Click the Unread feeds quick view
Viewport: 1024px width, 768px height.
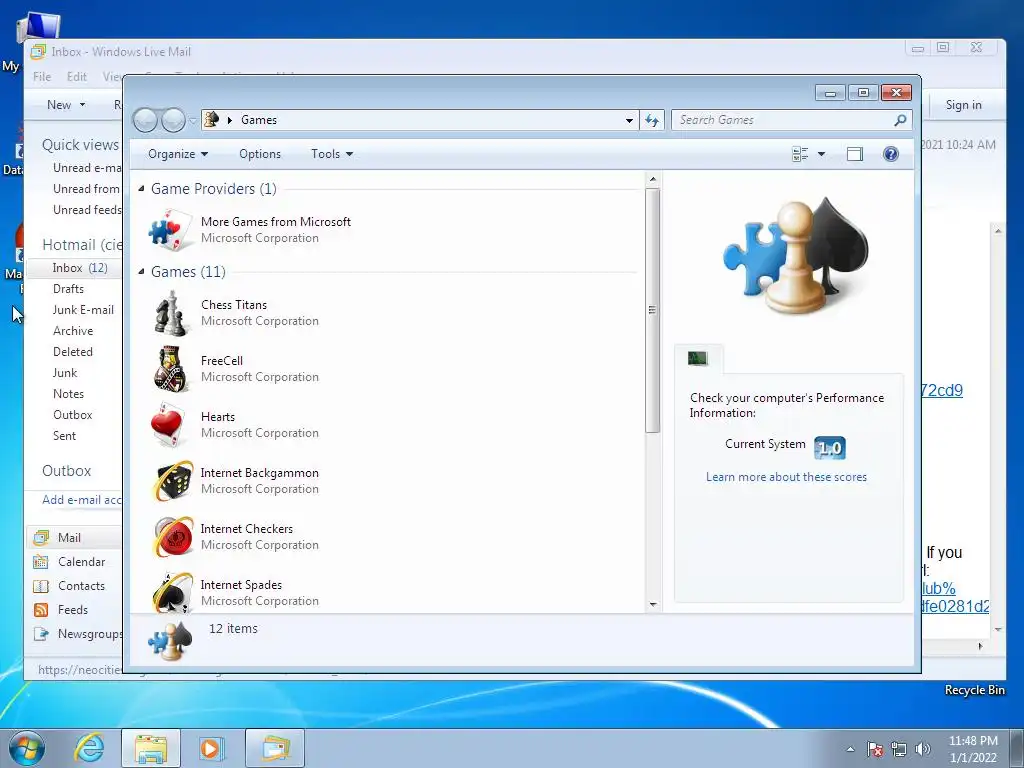coord(88,210)
